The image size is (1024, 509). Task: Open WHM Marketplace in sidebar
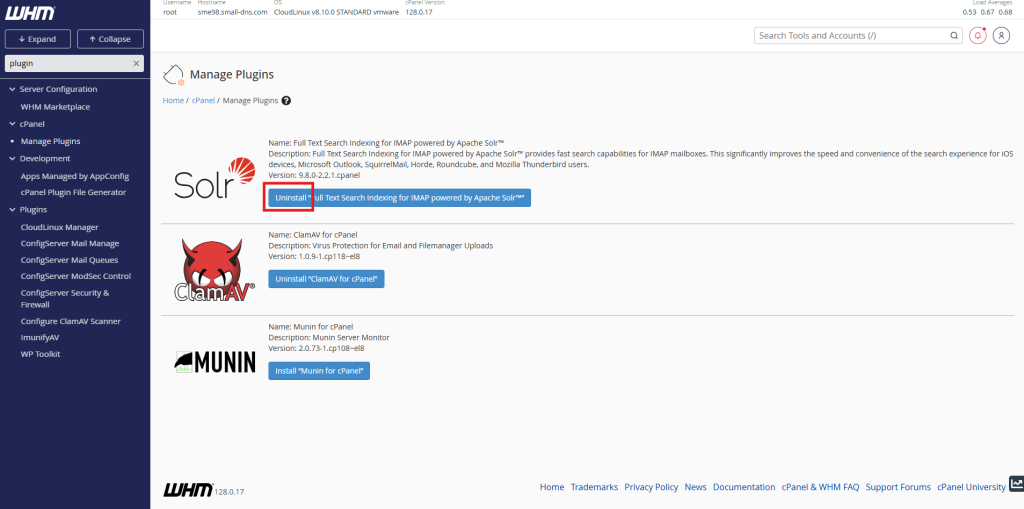coord(55,107)
